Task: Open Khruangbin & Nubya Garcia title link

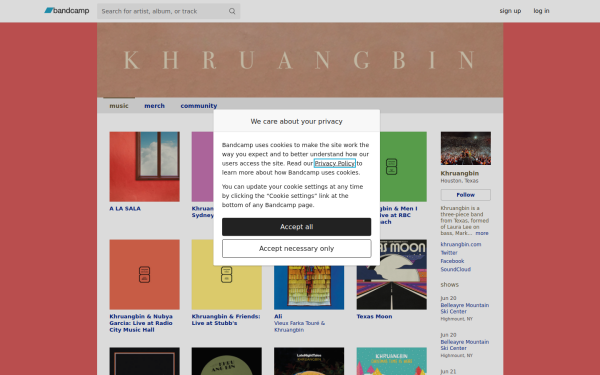Action: (x=141, y=323)
